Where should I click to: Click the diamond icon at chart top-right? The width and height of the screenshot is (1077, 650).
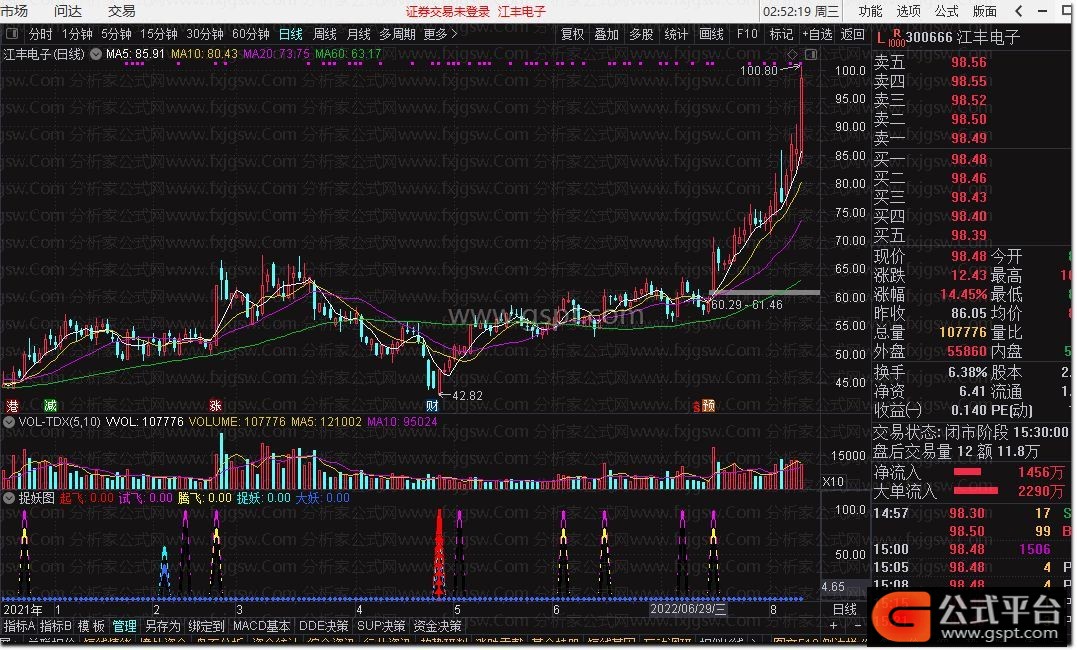[793, 54]
